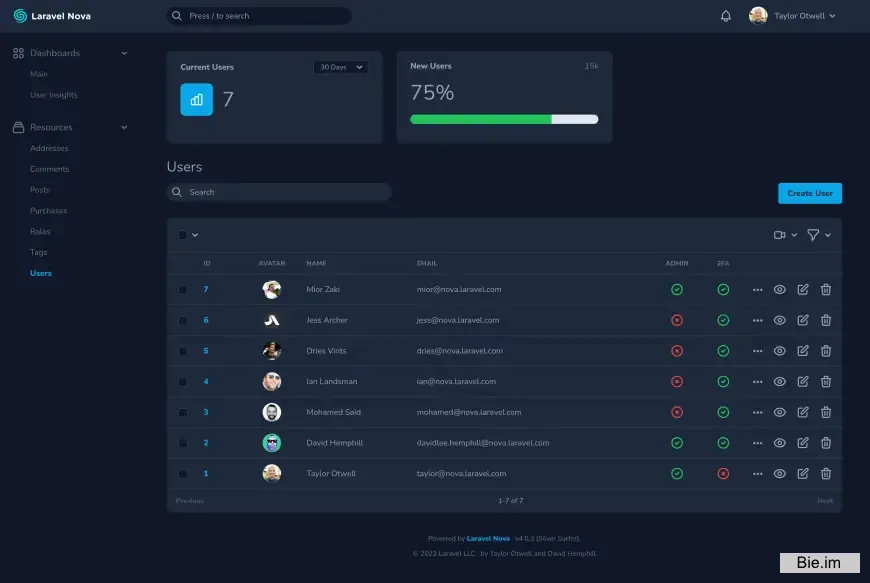The width and height of the screenshot is (870, 583).
Task: View Mior Zaki user details eye icon
Action: pyautogui.click(x=780, y=290)
